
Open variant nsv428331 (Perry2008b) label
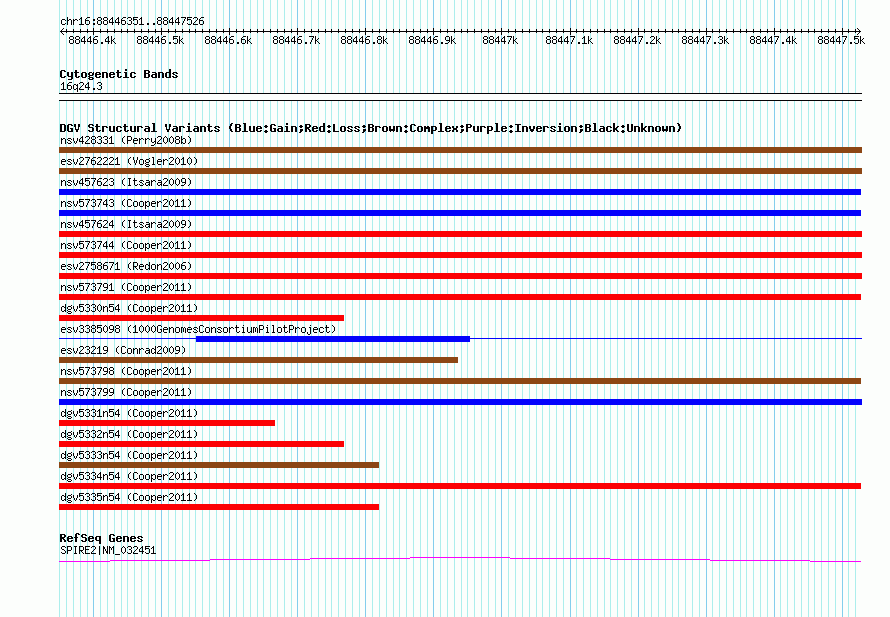(x=126, y=140)
